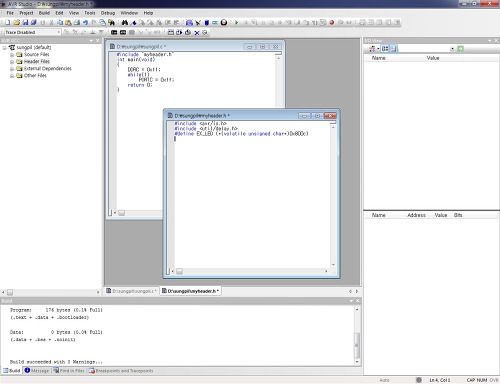This screenshot has height=384, width=500.
Task: Click the 'int main(void)' line in sungpil.c
Action: (x=137, y=60)
